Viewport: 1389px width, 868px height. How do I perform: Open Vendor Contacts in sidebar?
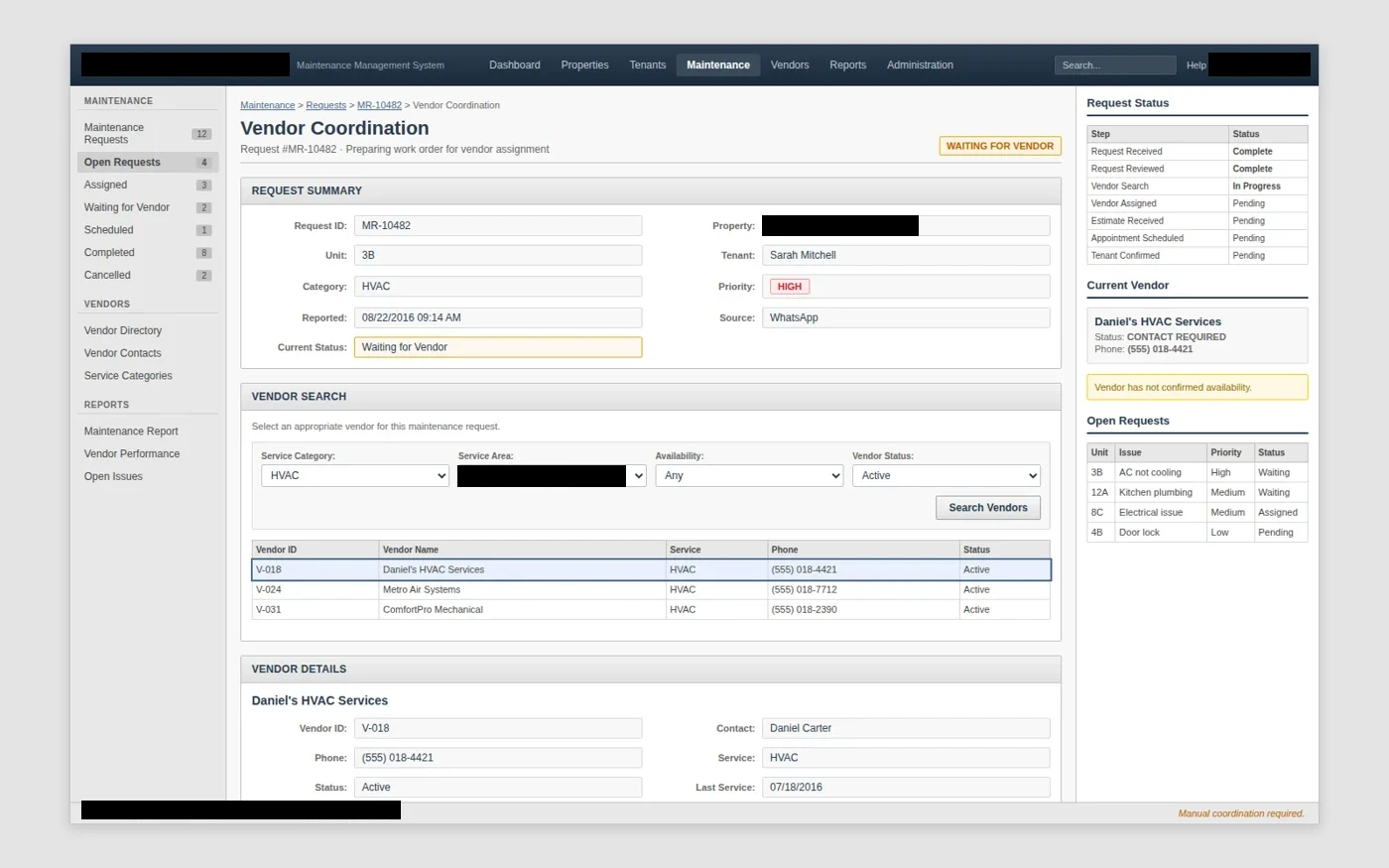coord(147,353)
